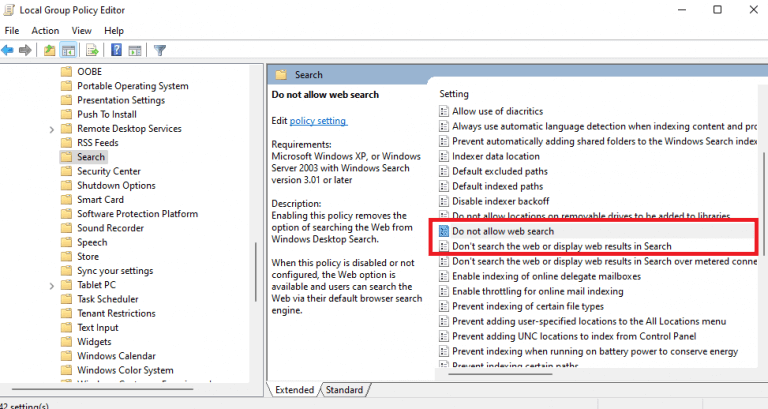Click the folder icon beside Security Center

click(x=66, y=171)
